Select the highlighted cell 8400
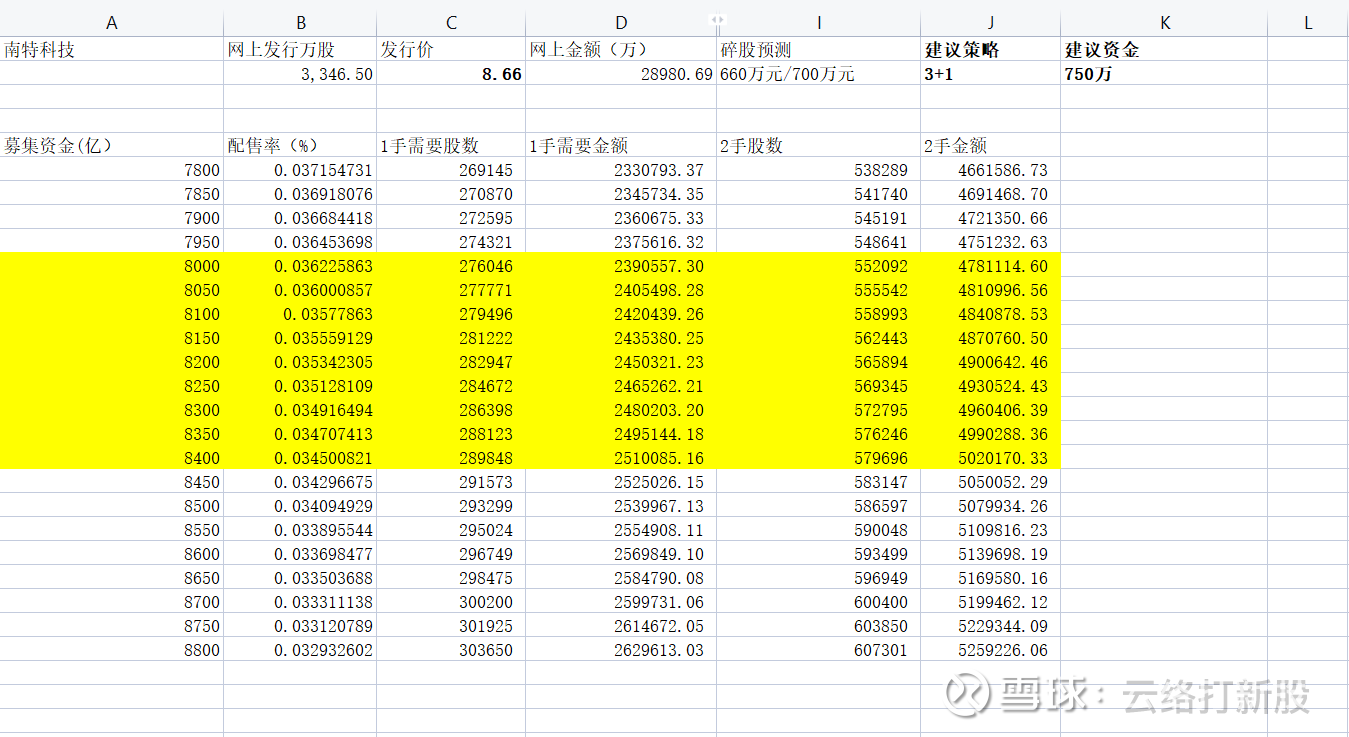The height and width of the screenshot is (737, 1349). (112, 458)
